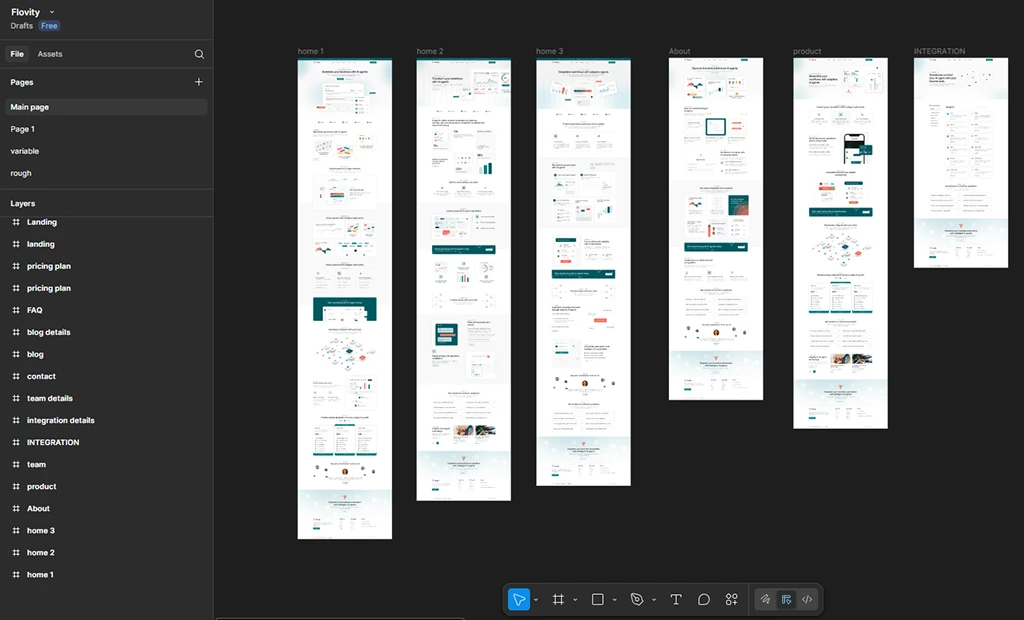Screen dimensions: 1024x620
Task: Open Pen tool options dropdown arrow
Action: [654, 600]
